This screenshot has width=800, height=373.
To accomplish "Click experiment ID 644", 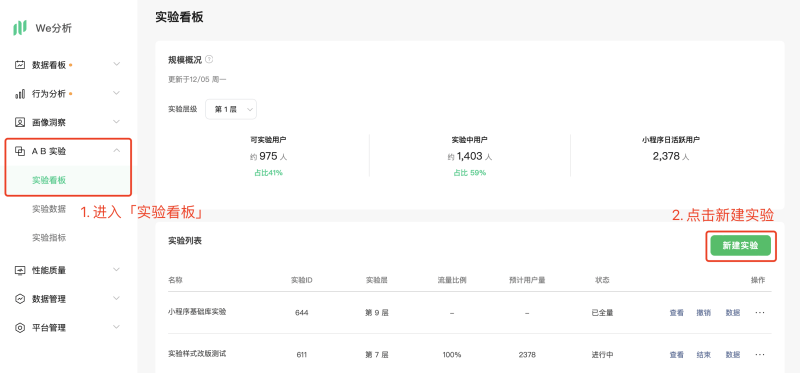I will pos(302,313).
